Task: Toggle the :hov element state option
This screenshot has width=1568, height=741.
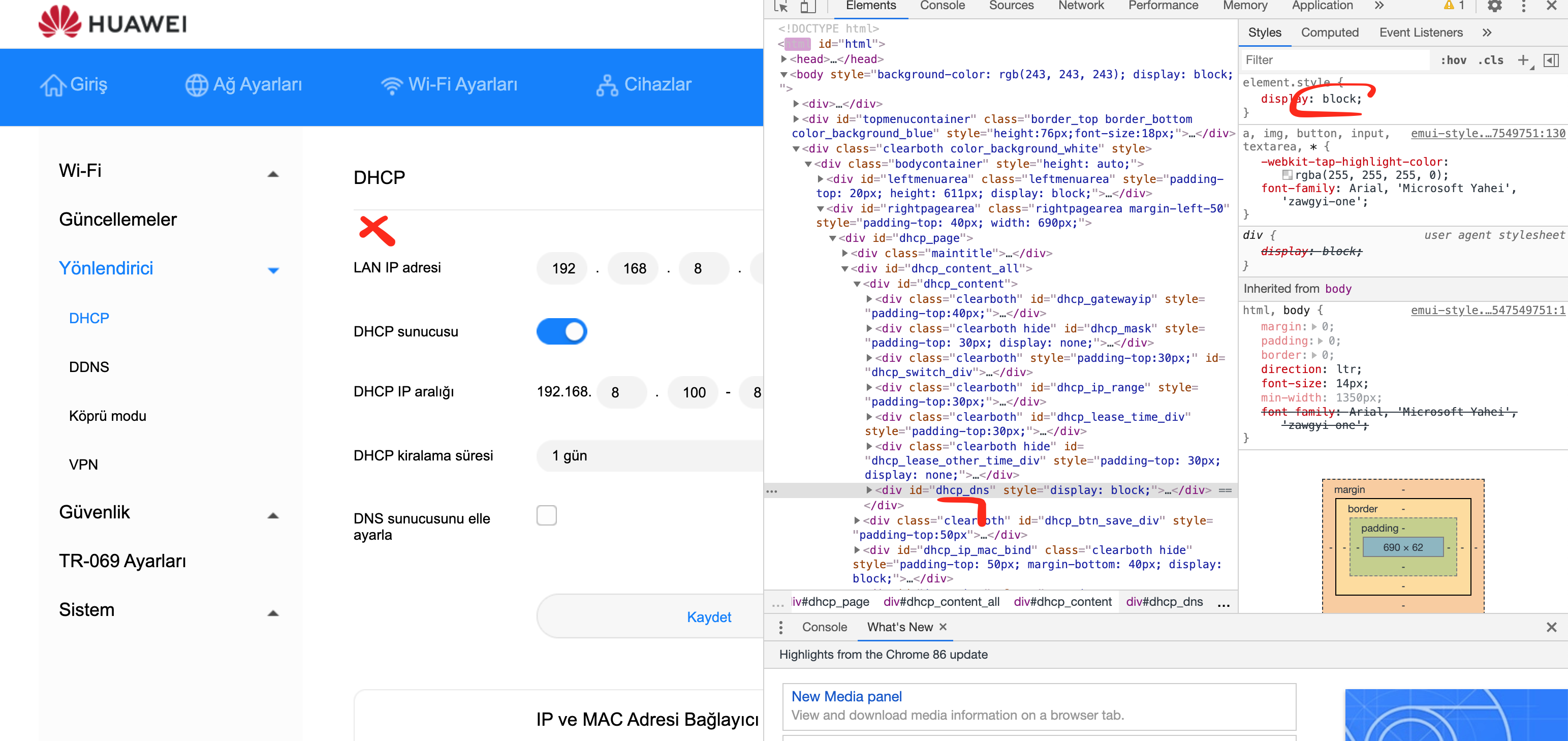Action: click(x=1454, y=59)
